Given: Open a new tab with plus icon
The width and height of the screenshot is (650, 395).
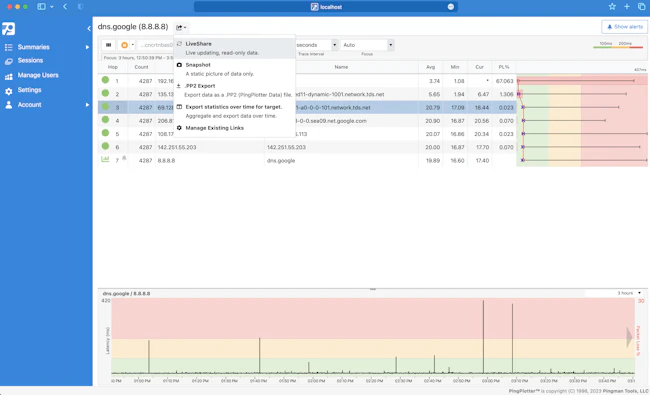Looking at the screenshot, I should coord(627,7).
